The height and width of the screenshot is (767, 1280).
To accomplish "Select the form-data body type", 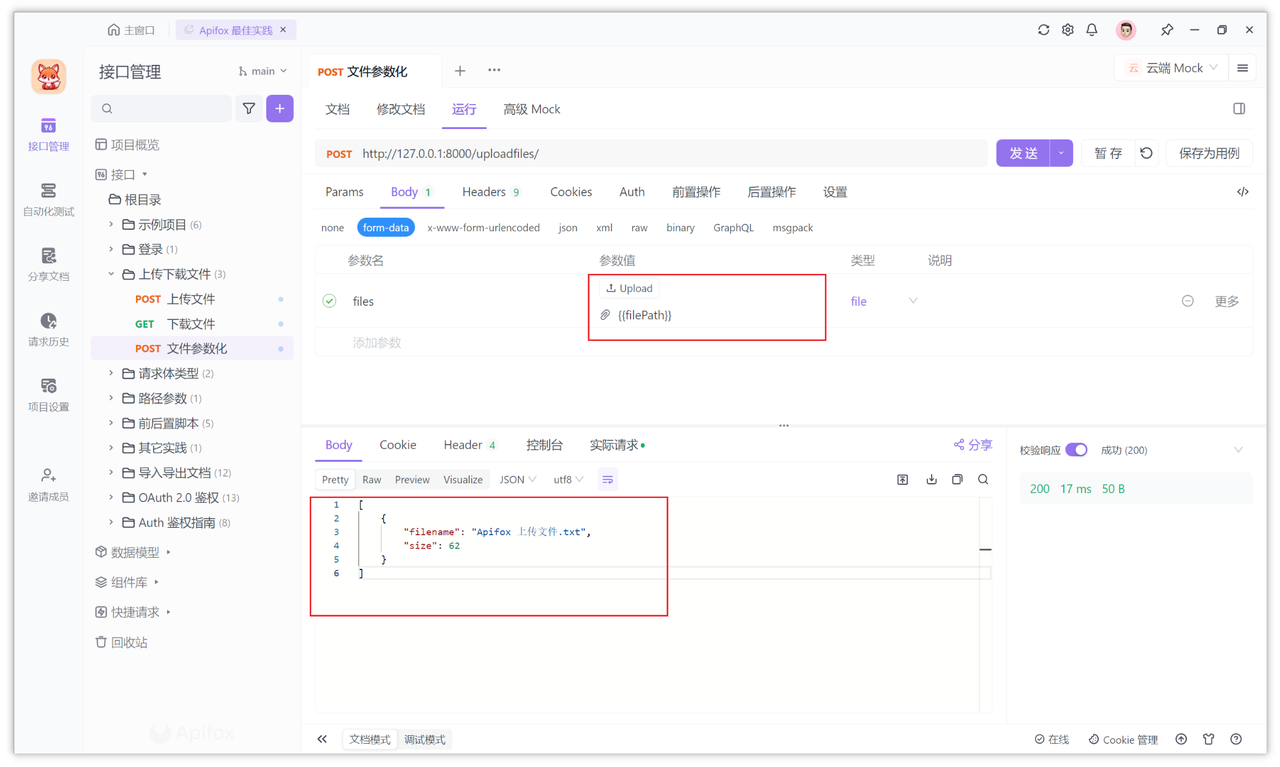I will 385,228.
